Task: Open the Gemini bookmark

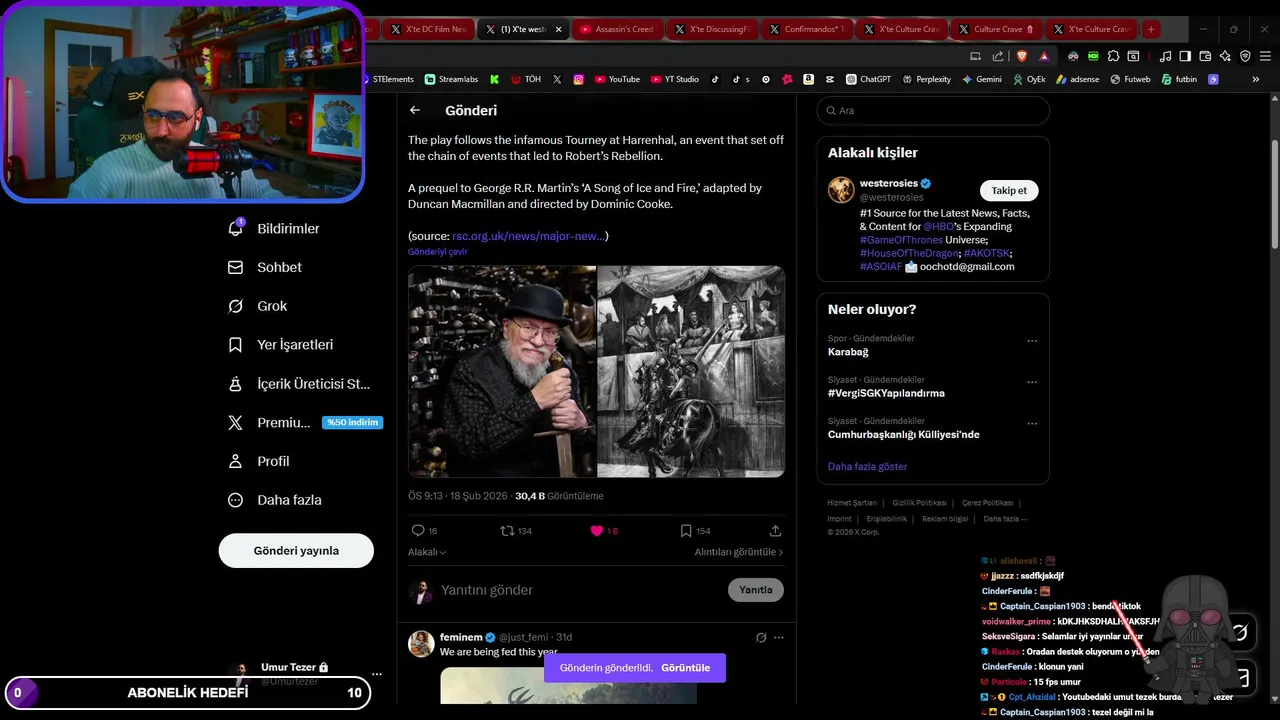Action: point(981,79)
